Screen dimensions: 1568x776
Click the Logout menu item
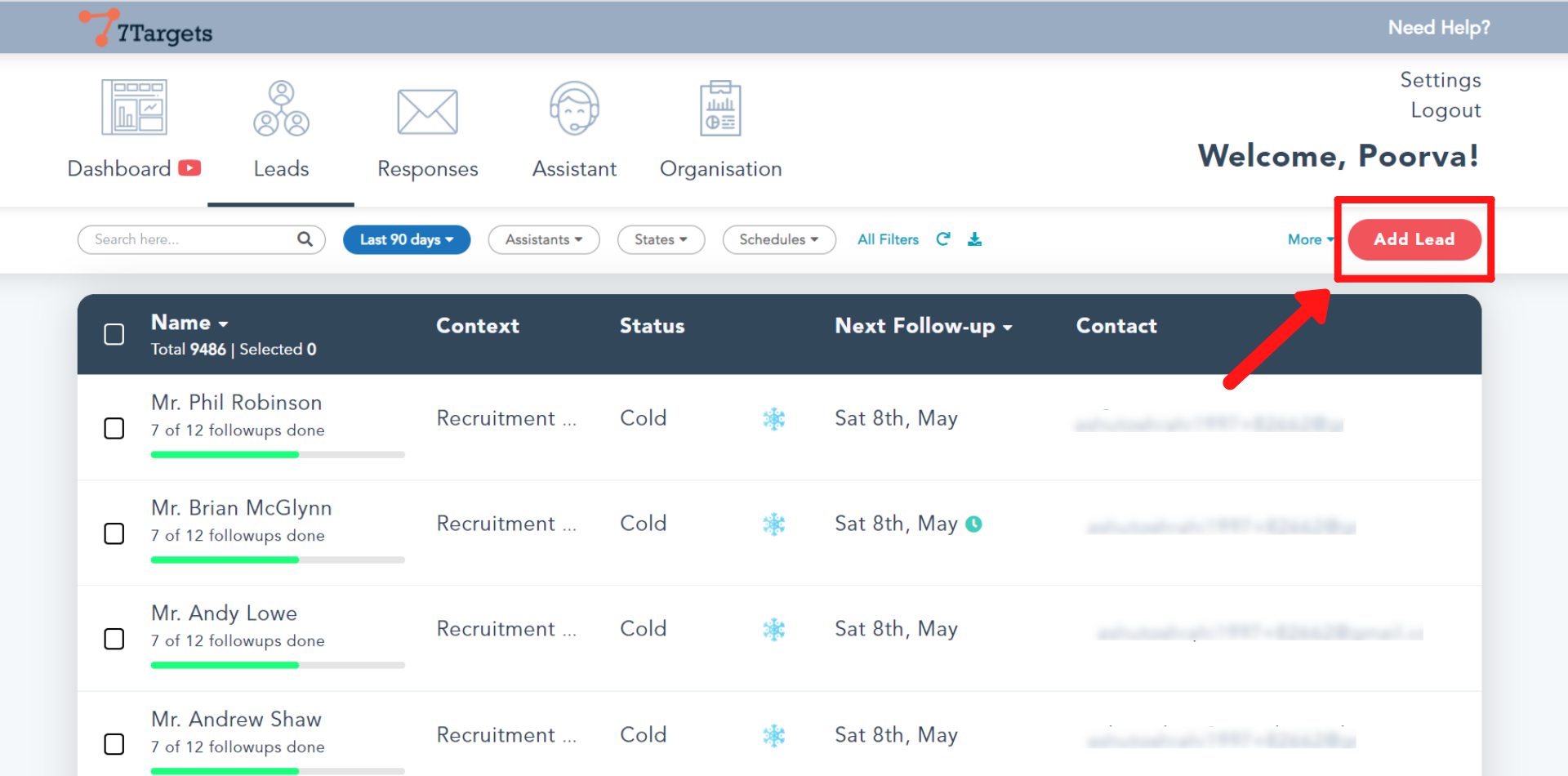(x=1445, y=110)
